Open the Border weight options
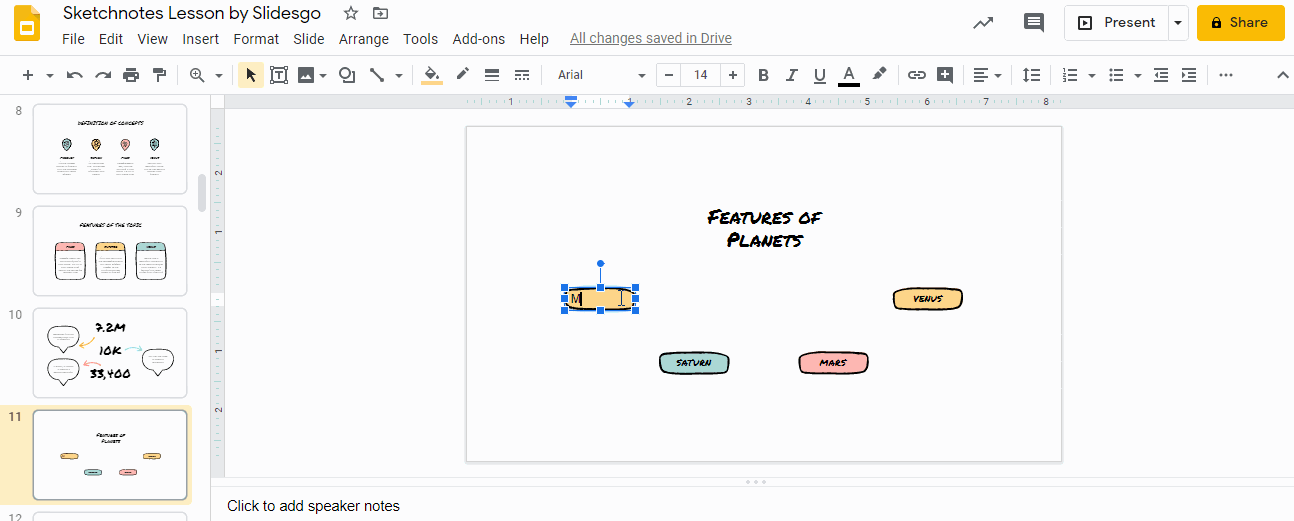The image size is (1294, 521). click(492, 75)
